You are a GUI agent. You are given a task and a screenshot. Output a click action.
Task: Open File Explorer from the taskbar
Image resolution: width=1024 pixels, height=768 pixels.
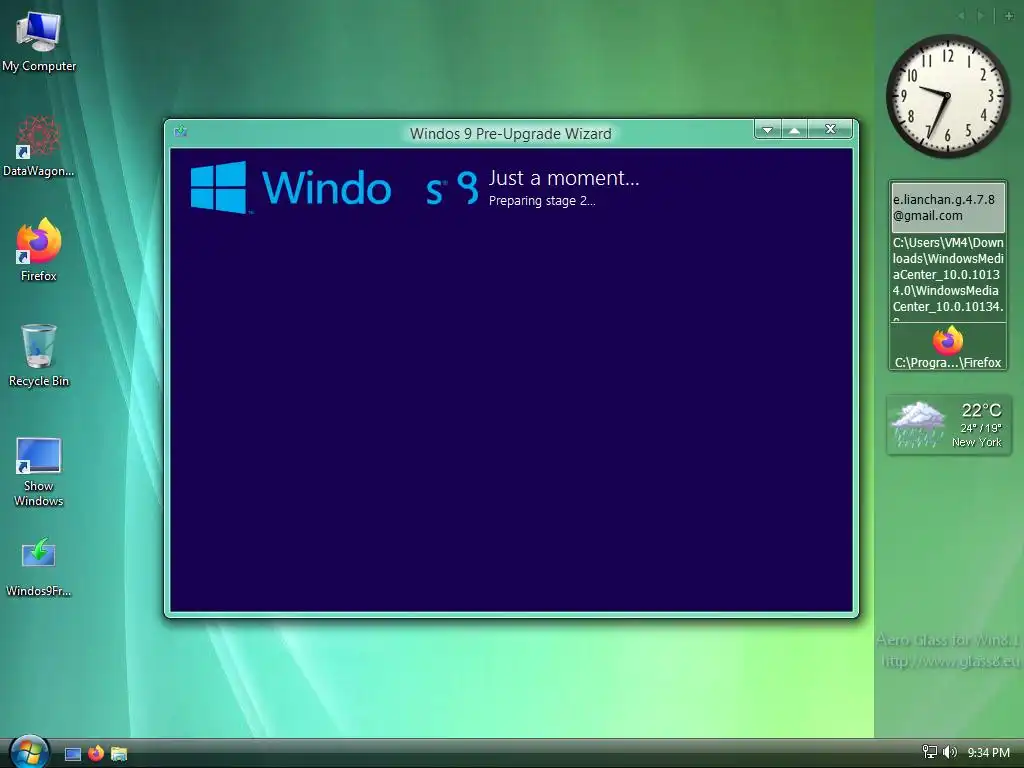click(x=119, y=754)
